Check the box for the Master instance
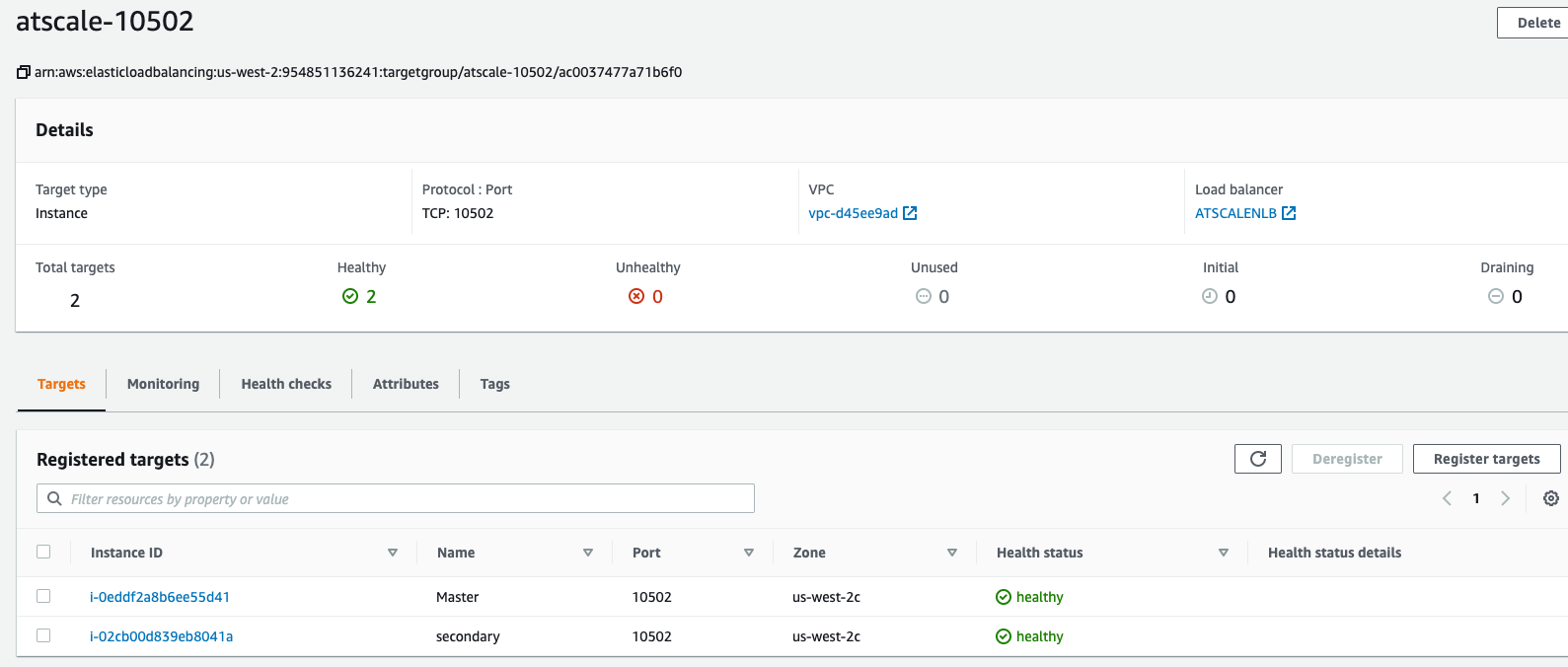This screenshot has width=1568, height=667. [x=43, y=596]
